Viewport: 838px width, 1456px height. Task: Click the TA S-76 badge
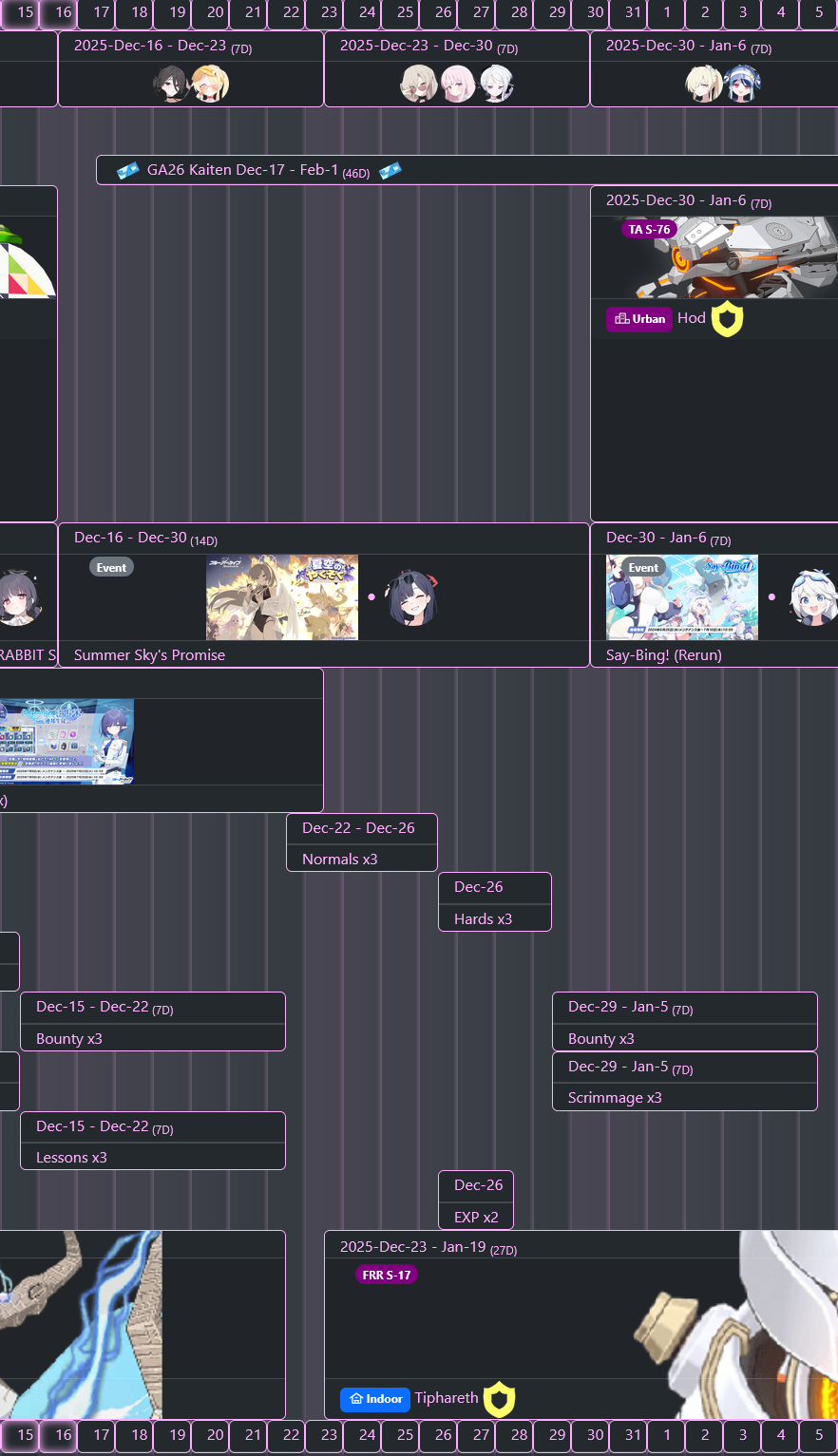tap(649, 229)
